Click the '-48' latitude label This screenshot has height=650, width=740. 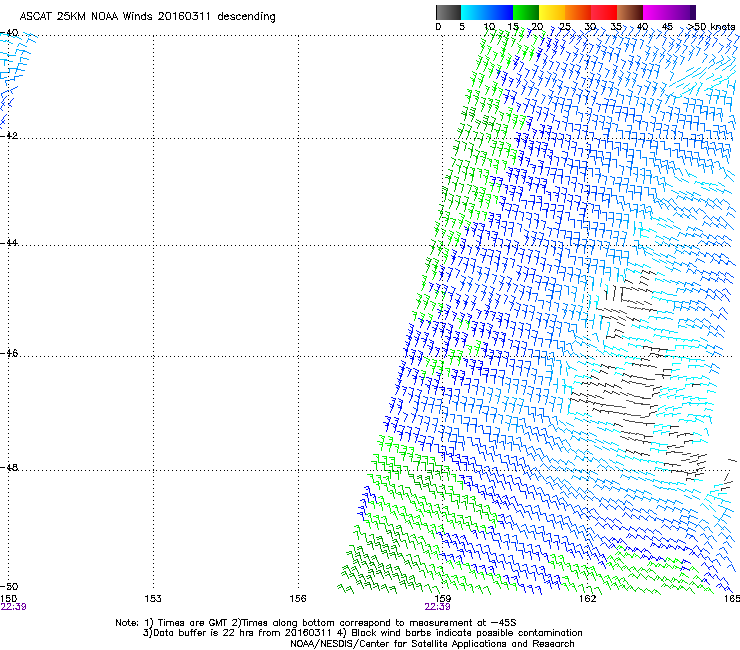coord(9,467)
